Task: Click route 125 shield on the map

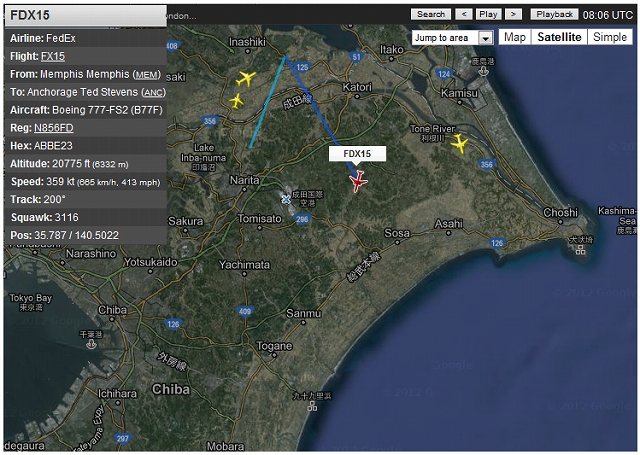Action: (x=302, y=67)
